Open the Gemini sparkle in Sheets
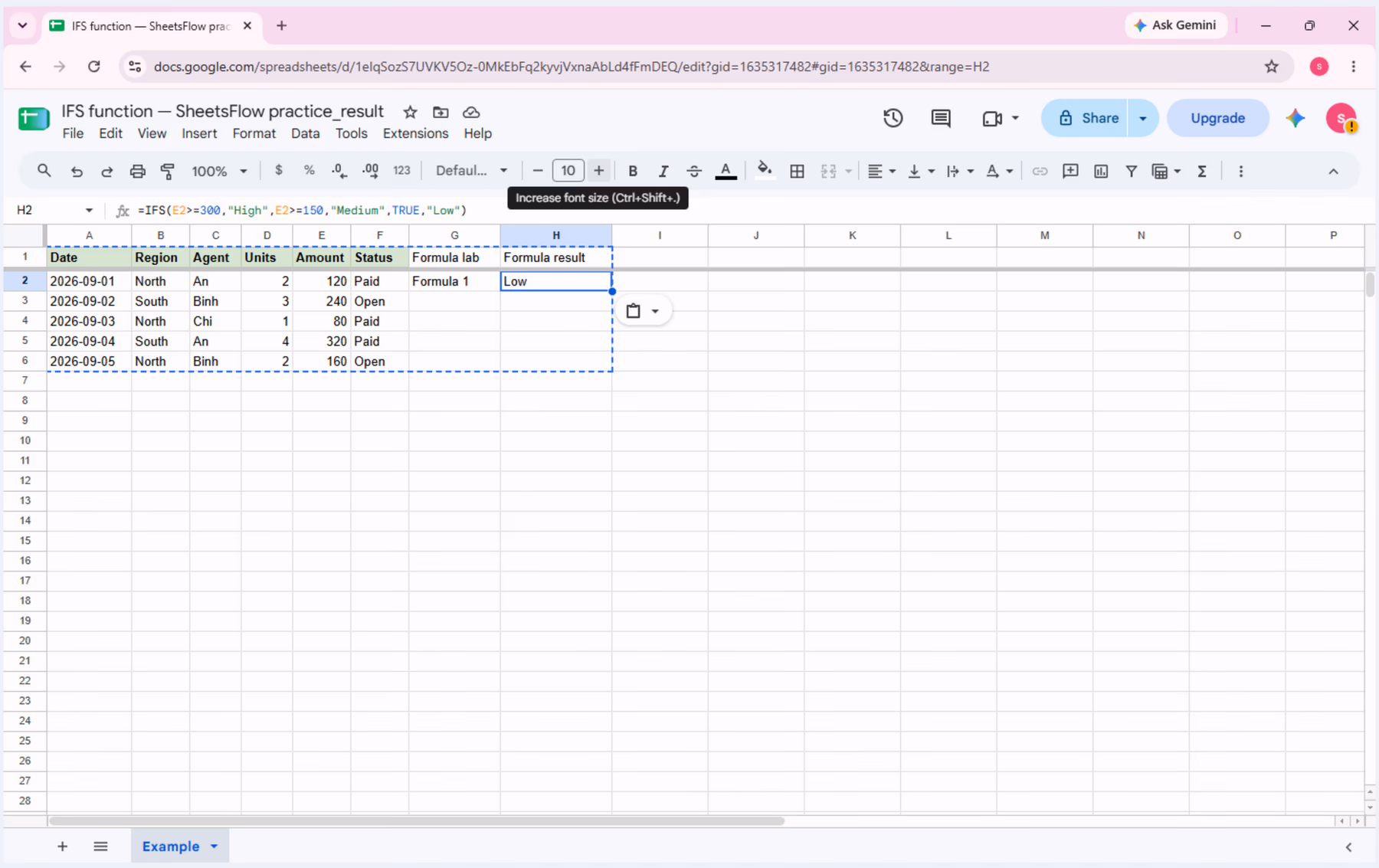 pyautogui.click(x=1295, y=118)
